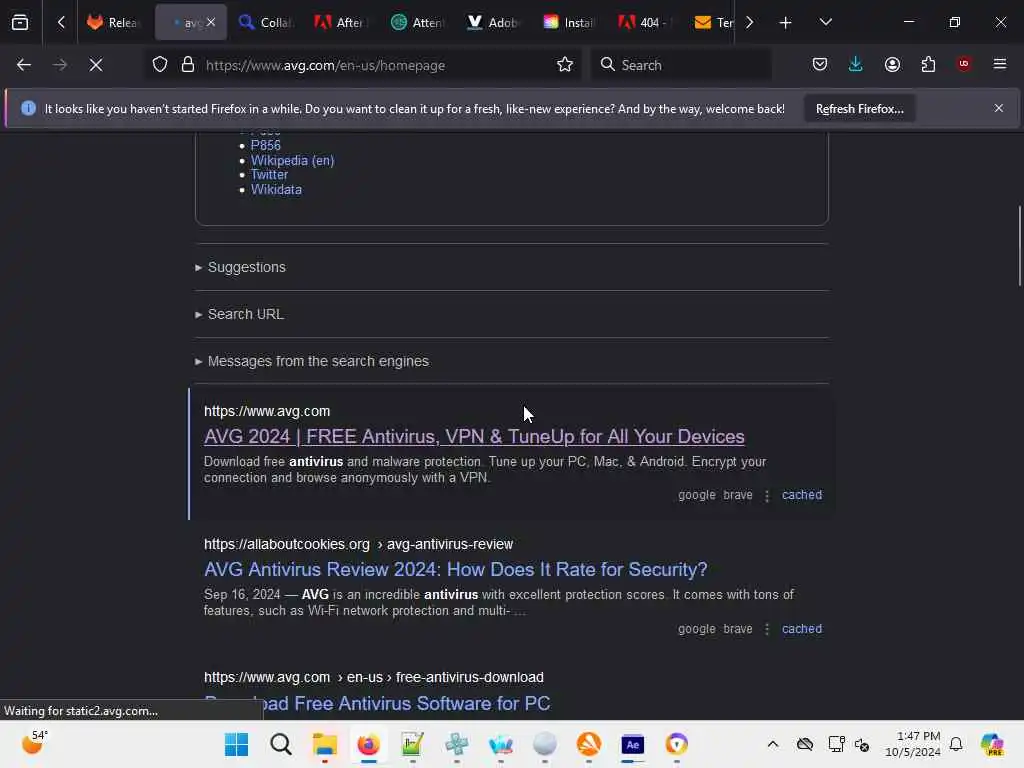This screenshot has height=768, width=1024.
Task: Switch to the Release tab
Action: pos(113,22)
